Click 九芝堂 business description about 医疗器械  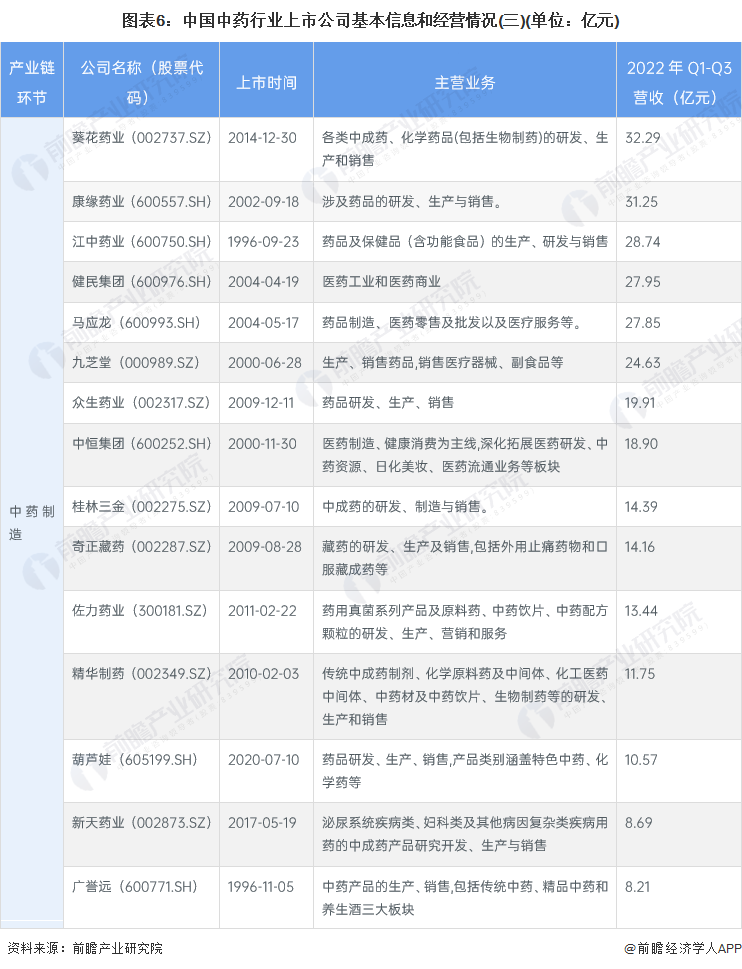[443, 363]
